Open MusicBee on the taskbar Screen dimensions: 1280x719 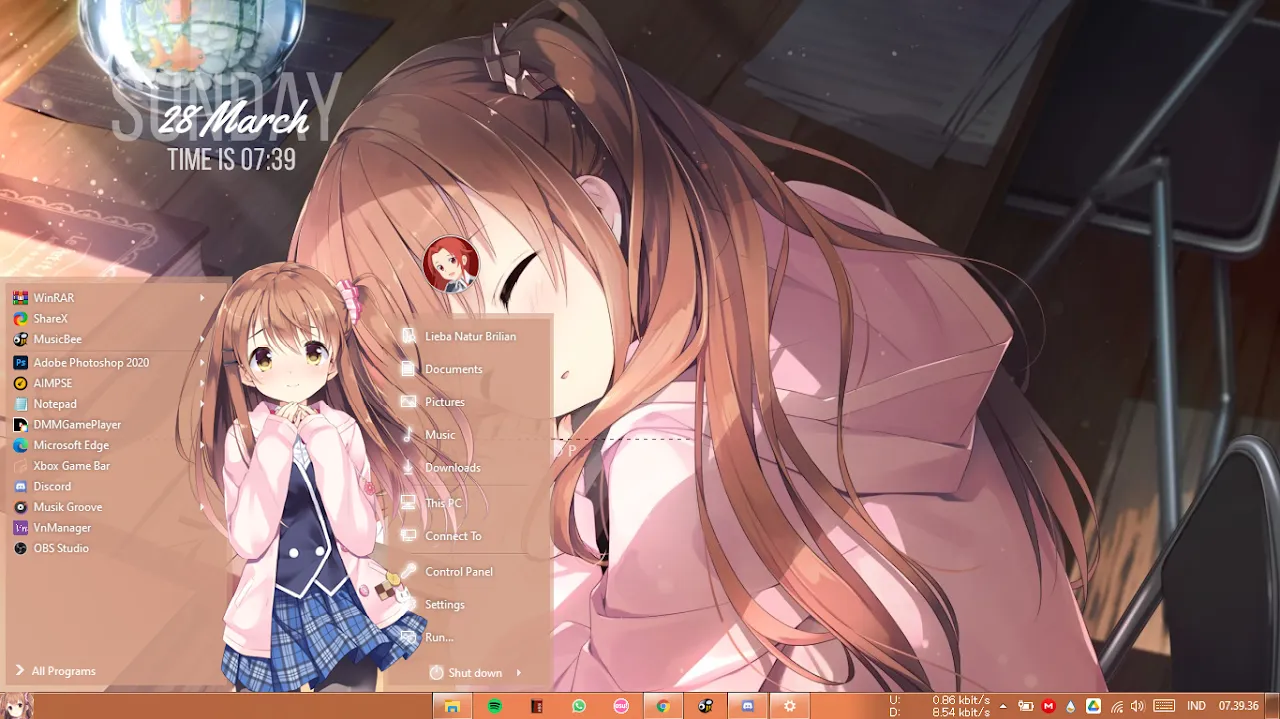pyautogui.click(x=706, y=706)
